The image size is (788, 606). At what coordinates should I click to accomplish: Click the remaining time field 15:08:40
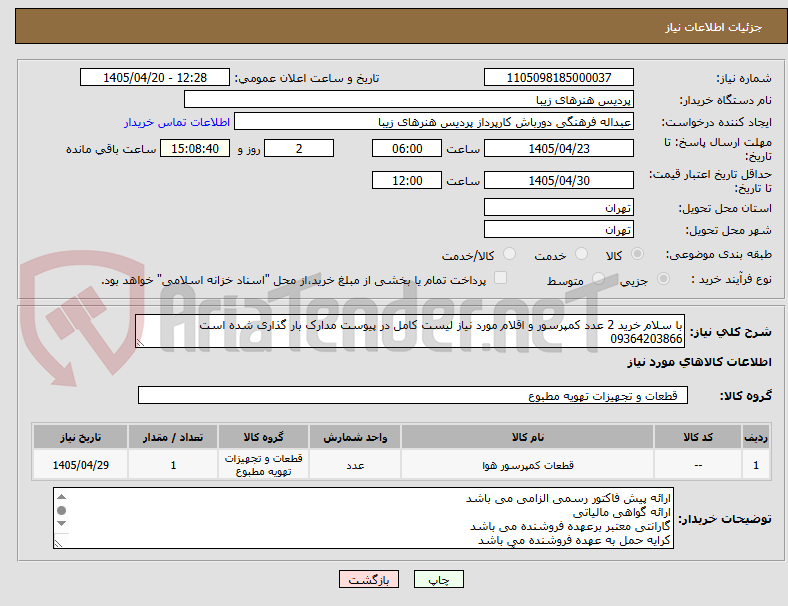(195, 148)
